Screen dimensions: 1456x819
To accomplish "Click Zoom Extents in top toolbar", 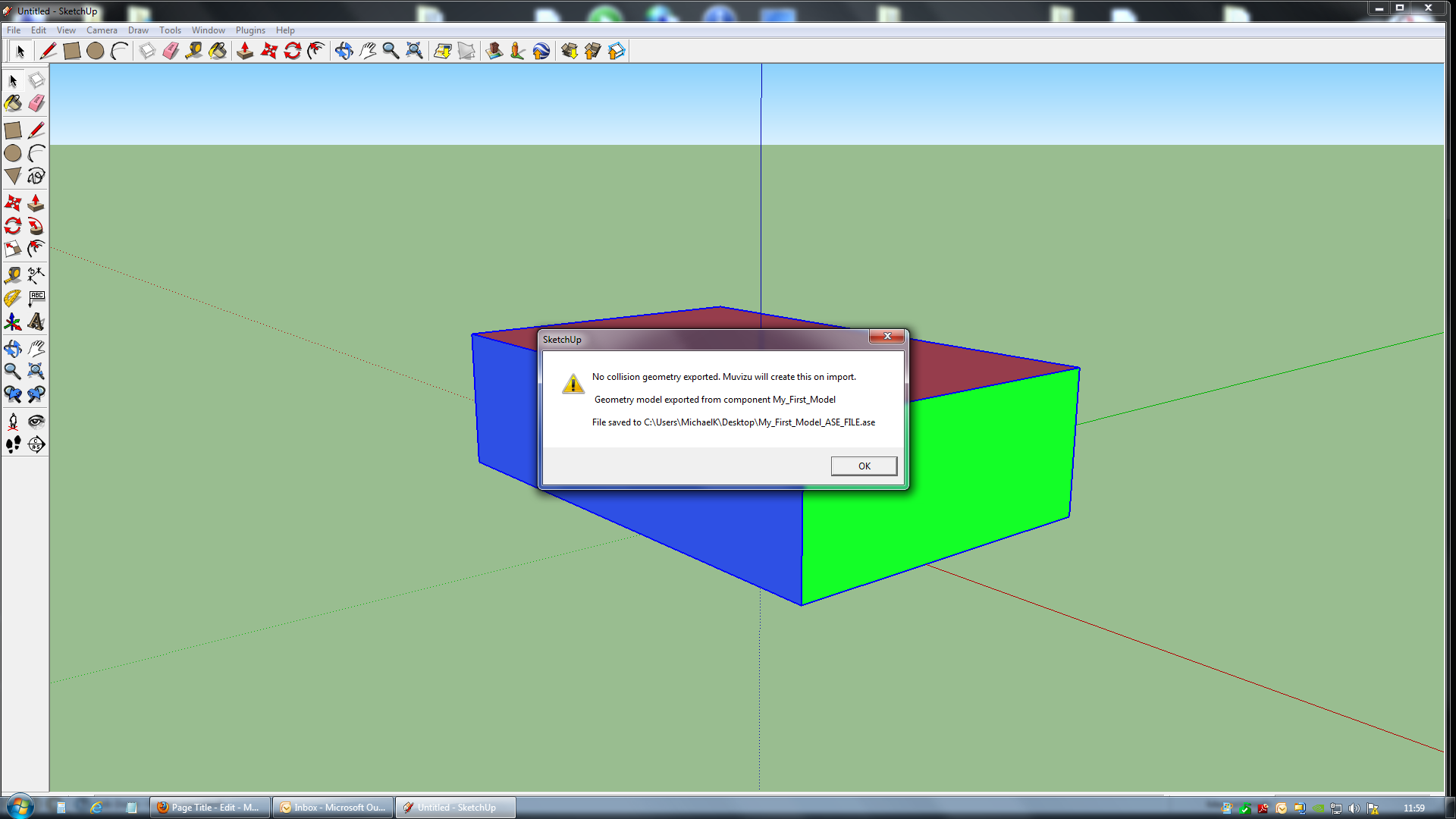I will [414, 51].
